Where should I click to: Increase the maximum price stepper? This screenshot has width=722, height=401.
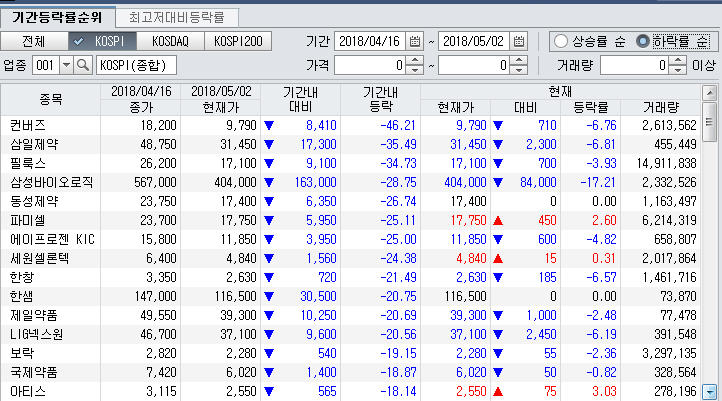click(518, 60)
